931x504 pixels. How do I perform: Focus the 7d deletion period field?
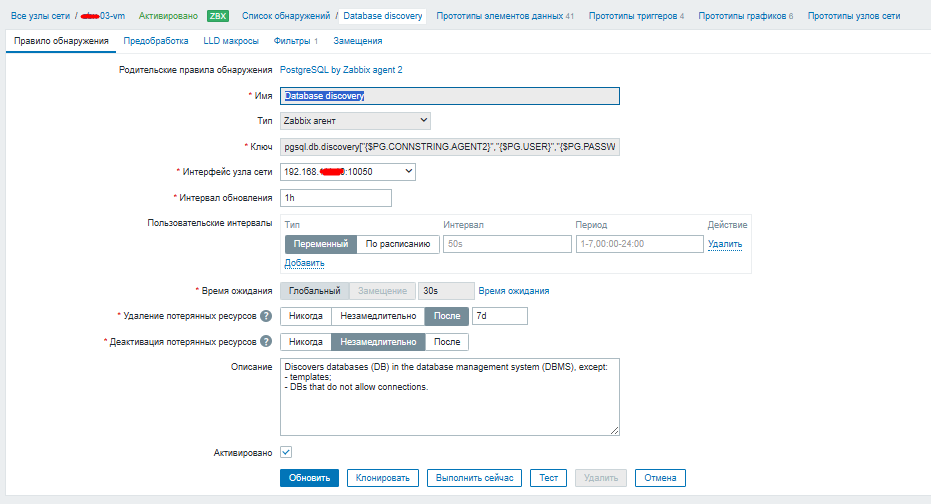pos(499,316)
